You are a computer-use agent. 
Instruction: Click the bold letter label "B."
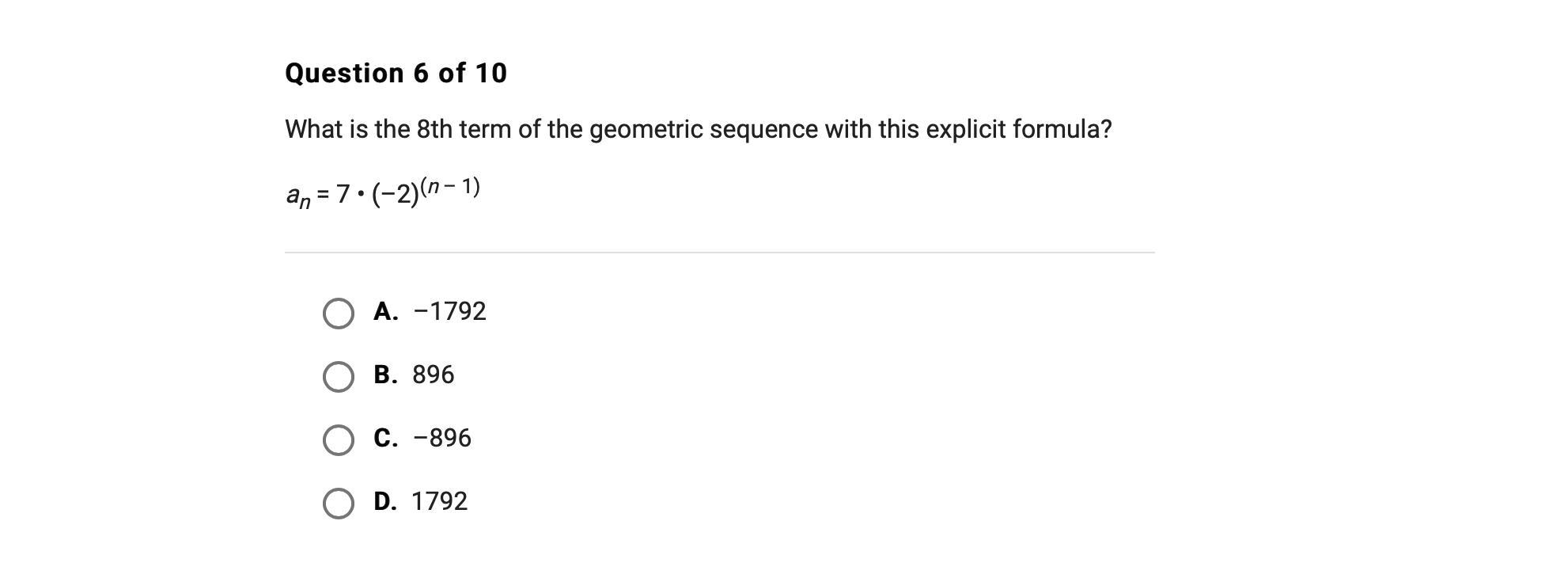click(x=385, y=375)
